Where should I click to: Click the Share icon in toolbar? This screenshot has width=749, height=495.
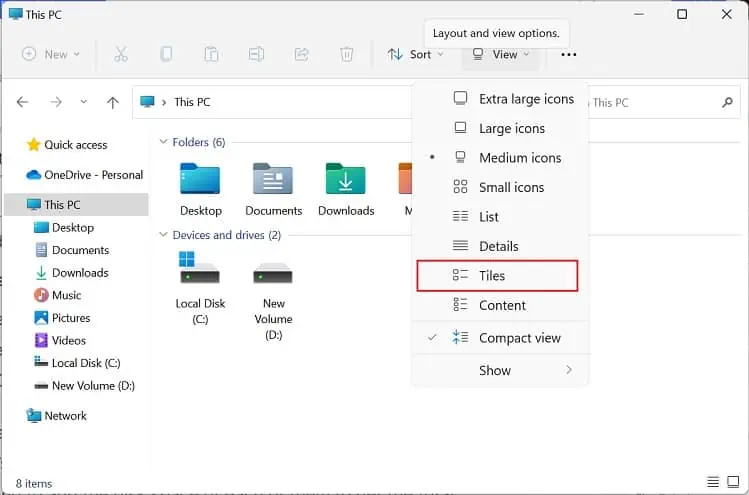pos(301,54)
